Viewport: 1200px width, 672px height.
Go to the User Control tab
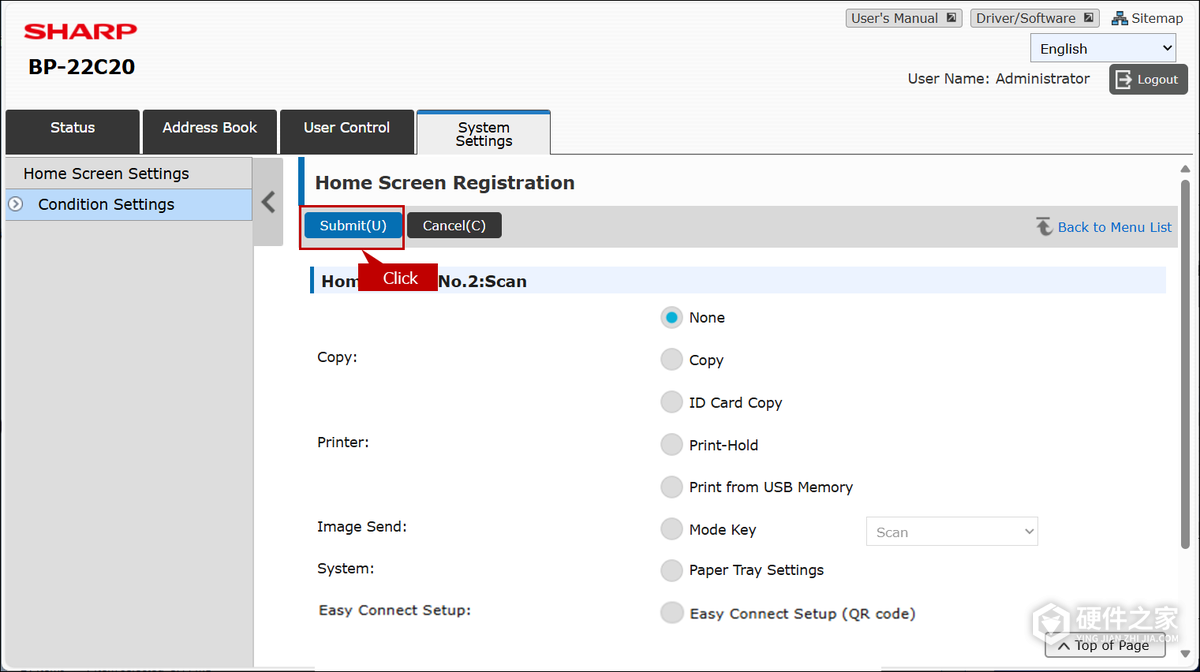tap(347, 131)
